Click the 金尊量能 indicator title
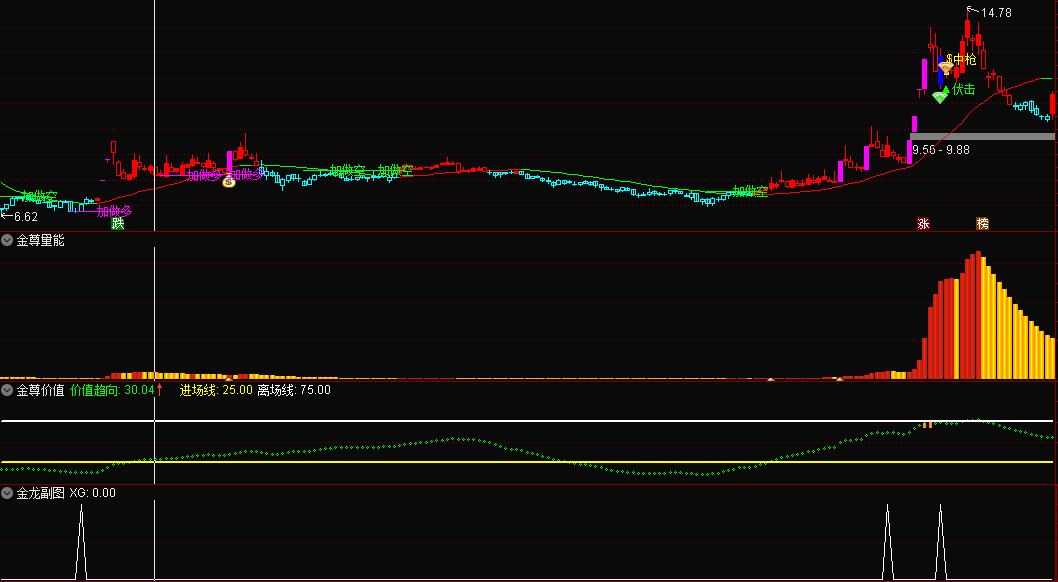The width and height of the screenshot is (1058, 582). [x=40, y=240]
